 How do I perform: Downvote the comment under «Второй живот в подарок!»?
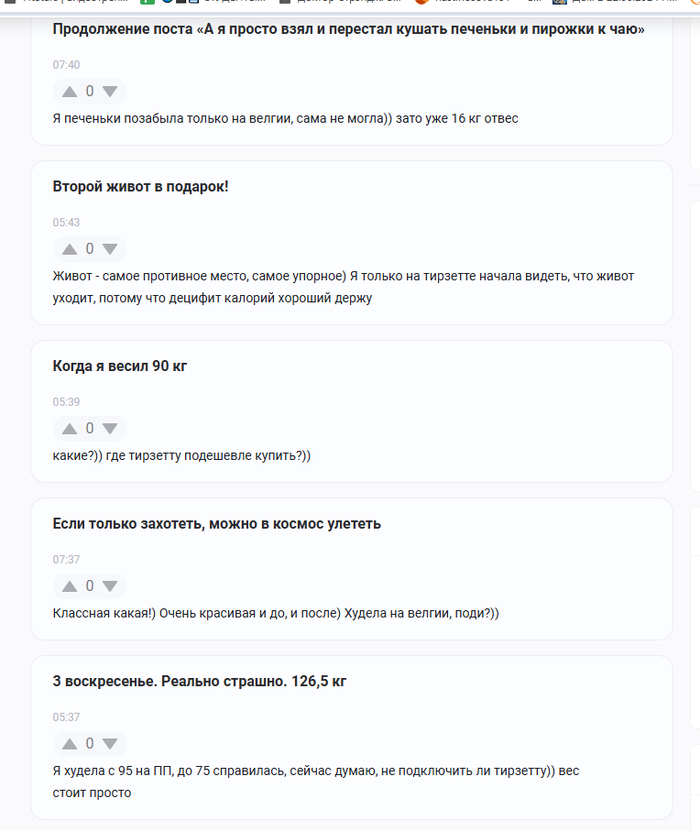click(110, 249)
